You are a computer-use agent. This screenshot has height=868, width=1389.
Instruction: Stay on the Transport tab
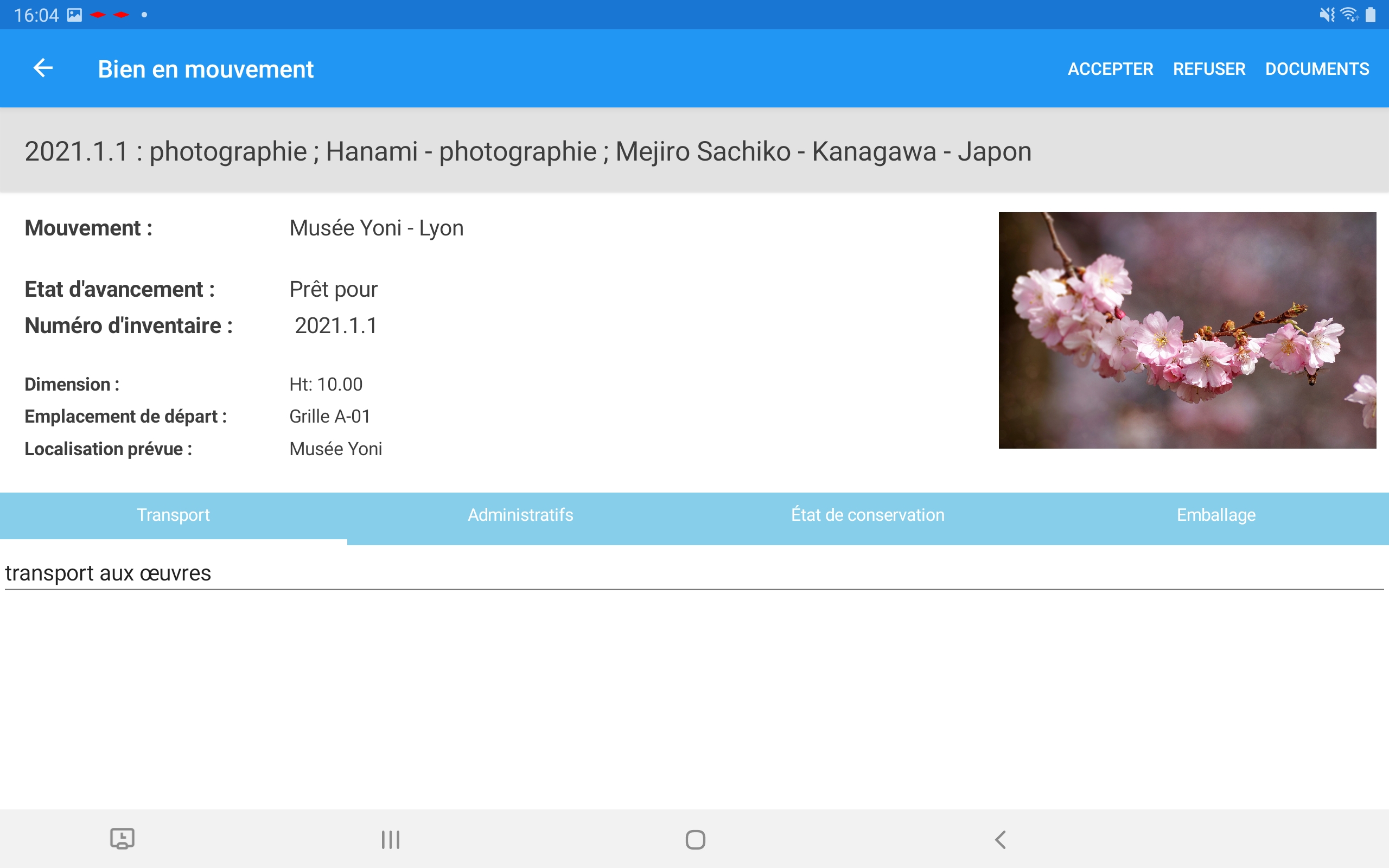173,515
